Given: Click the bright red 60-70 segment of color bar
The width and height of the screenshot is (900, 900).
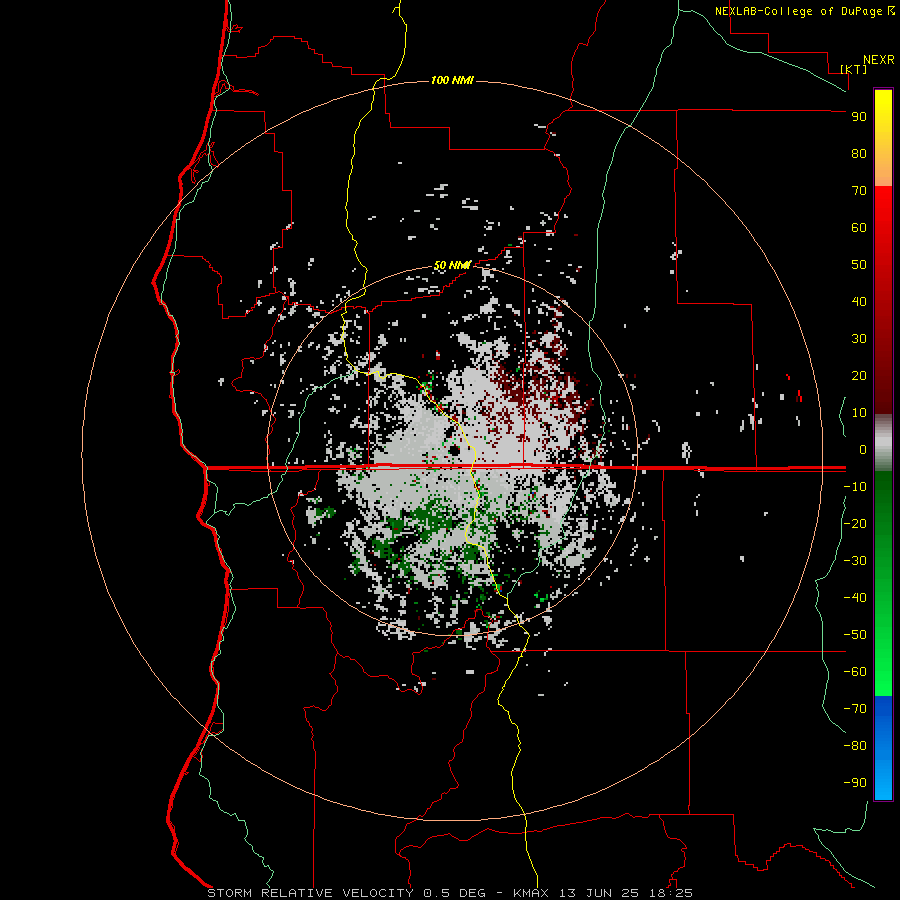Looking at the screenshot, I should click(x=883, y=209).
